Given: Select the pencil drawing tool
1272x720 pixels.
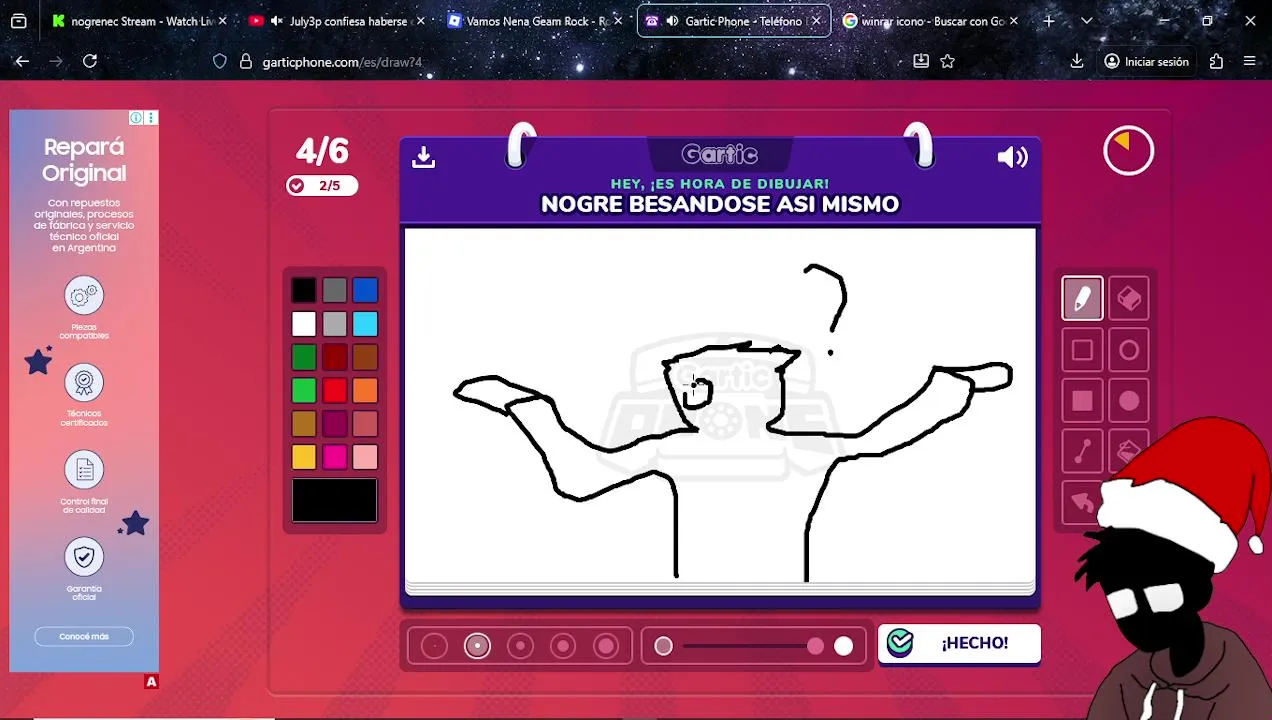Looking at the screenshot, I should click(1082, 298).
